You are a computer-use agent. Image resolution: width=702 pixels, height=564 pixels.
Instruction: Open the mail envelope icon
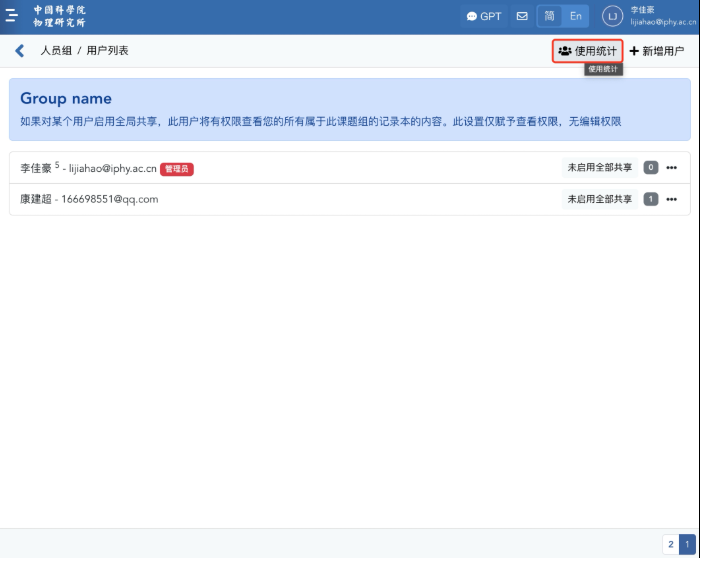[522, 16]
